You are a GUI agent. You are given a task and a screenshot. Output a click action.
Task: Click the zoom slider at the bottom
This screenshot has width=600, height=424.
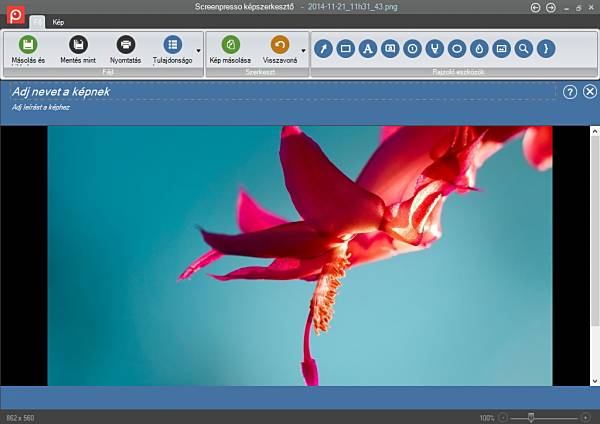[531, 417]
